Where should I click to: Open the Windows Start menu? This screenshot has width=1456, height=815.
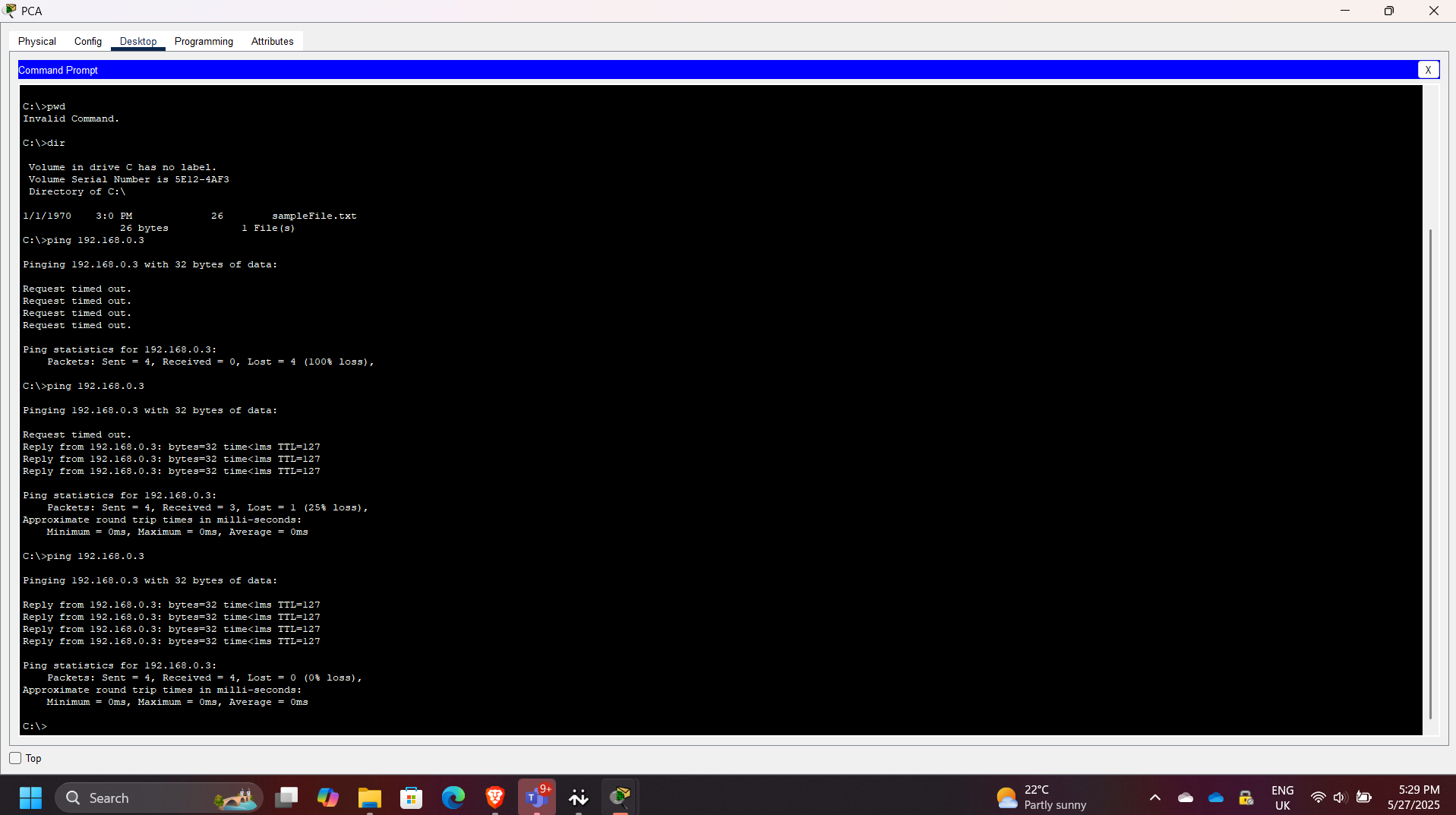click(x=30, y=797)
